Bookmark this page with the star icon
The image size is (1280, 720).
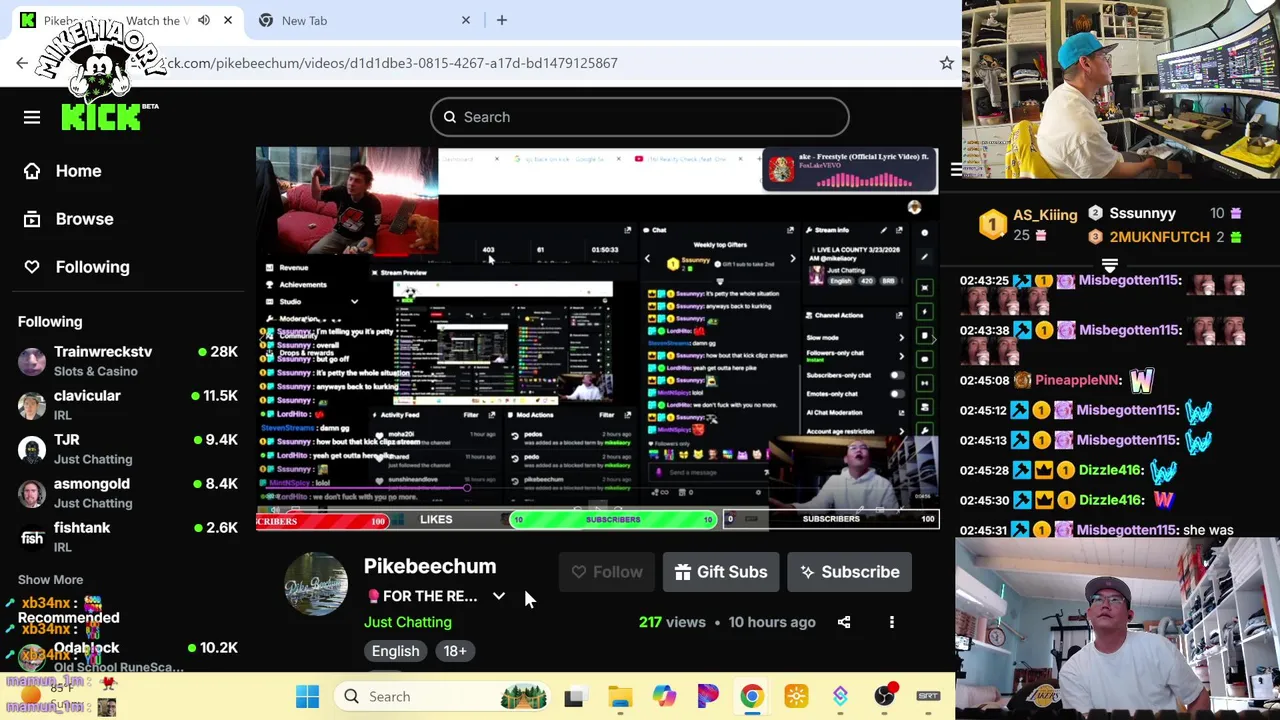pyautogui.click(x=946, y=63)
